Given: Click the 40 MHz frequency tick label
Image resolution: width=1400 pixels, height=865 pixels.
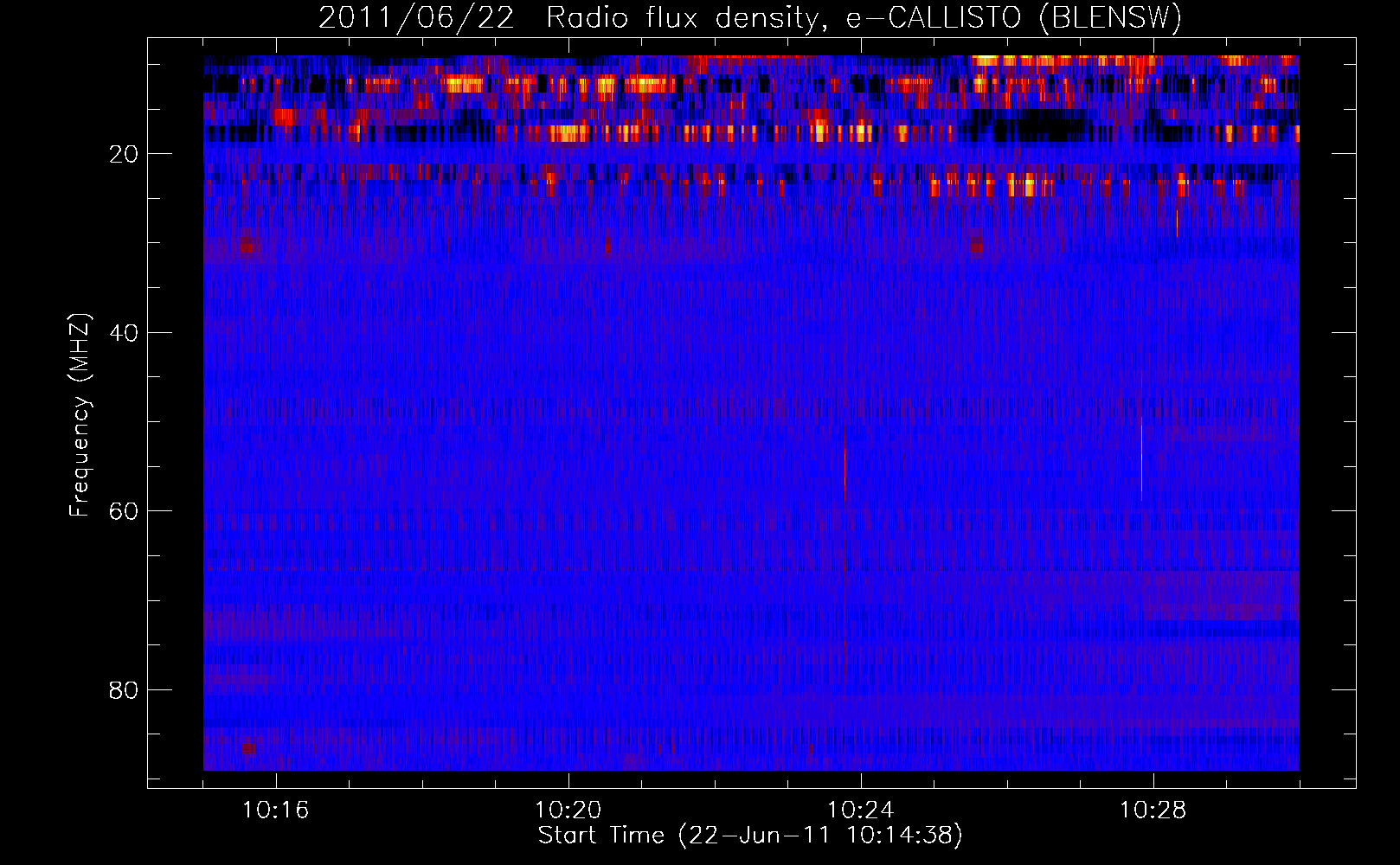Looking at the screenshot, I should tap(125, 333).
